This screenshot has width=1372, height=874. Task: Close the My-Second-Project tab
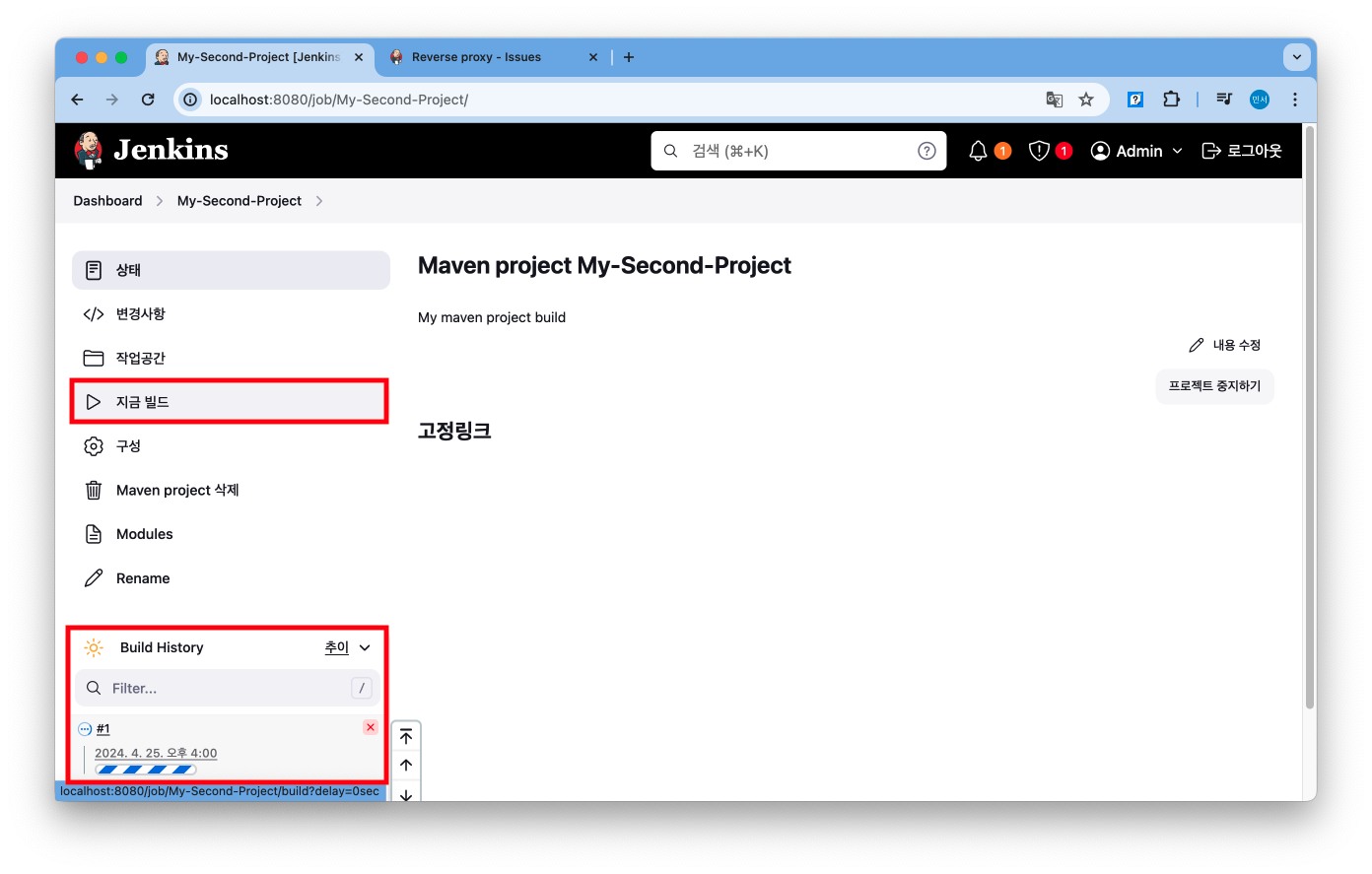click(359, 57)
